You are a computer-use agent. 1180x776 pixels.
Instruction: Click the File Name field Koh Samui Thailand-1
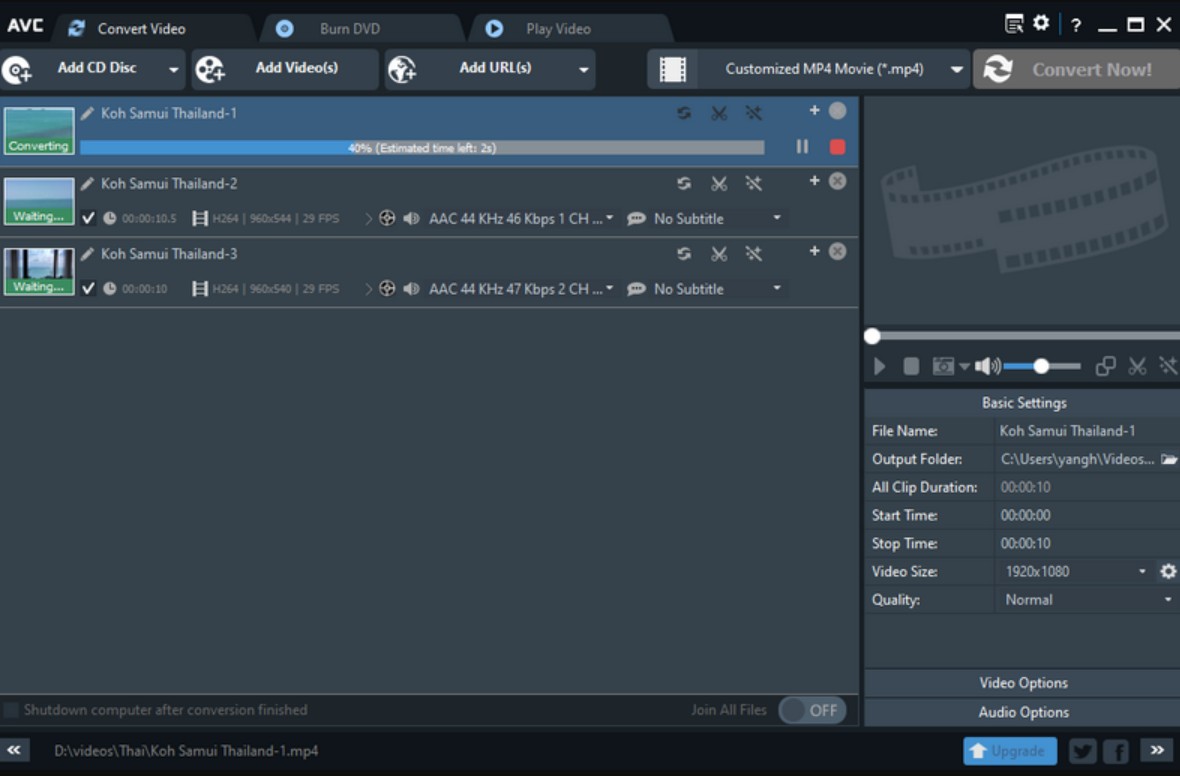[1087, 431]
